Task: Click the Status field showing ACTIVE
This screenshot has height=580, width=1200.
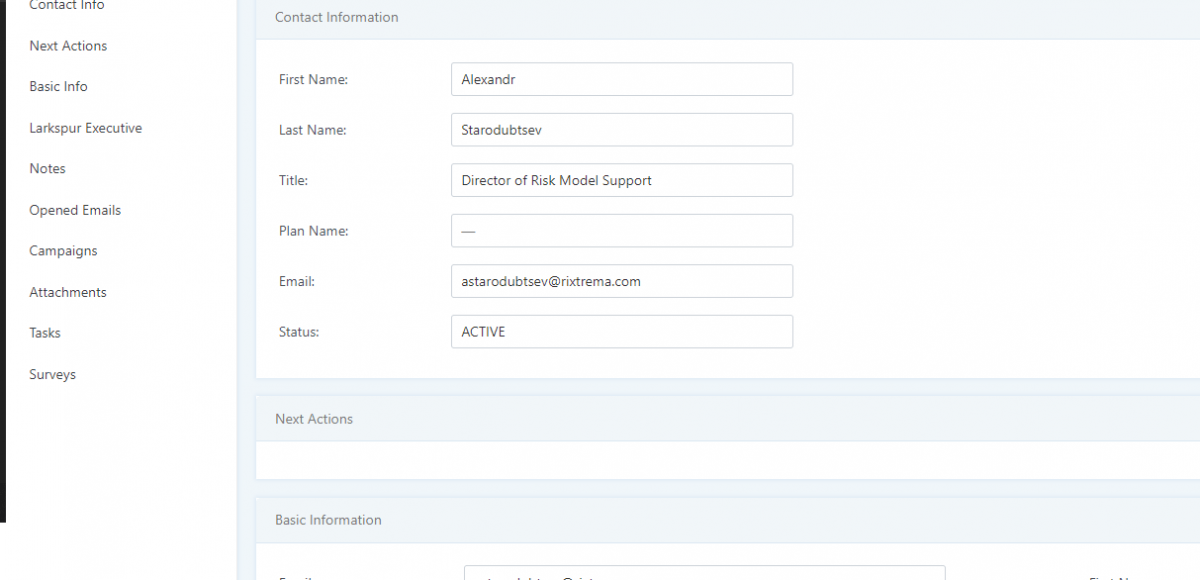Action: (621, 332)
